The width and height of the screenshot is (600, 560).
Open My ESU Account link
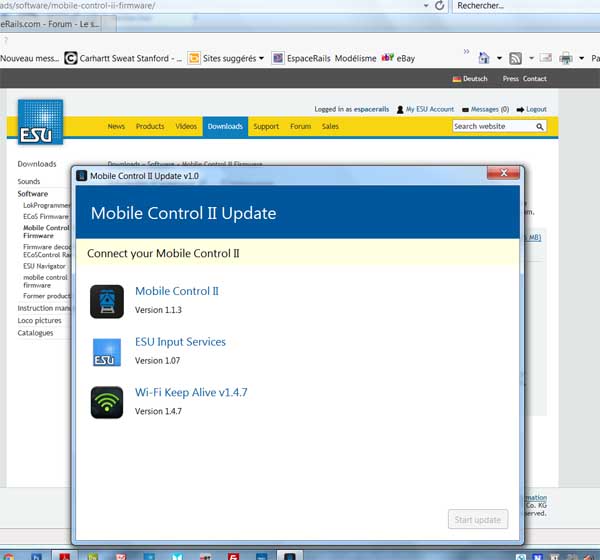426,109
